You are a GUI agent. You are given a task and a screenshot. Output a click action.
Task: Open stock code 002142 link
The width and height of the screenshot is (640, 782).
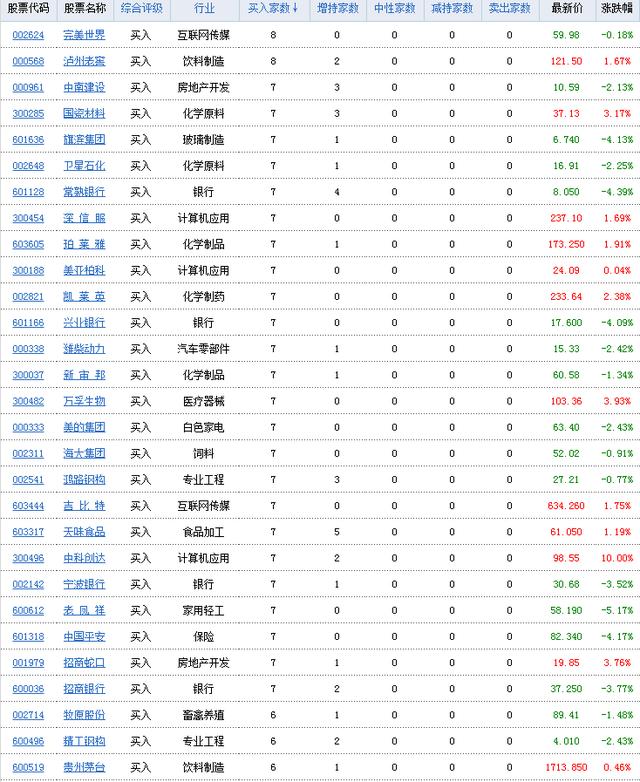pos(28,585)
